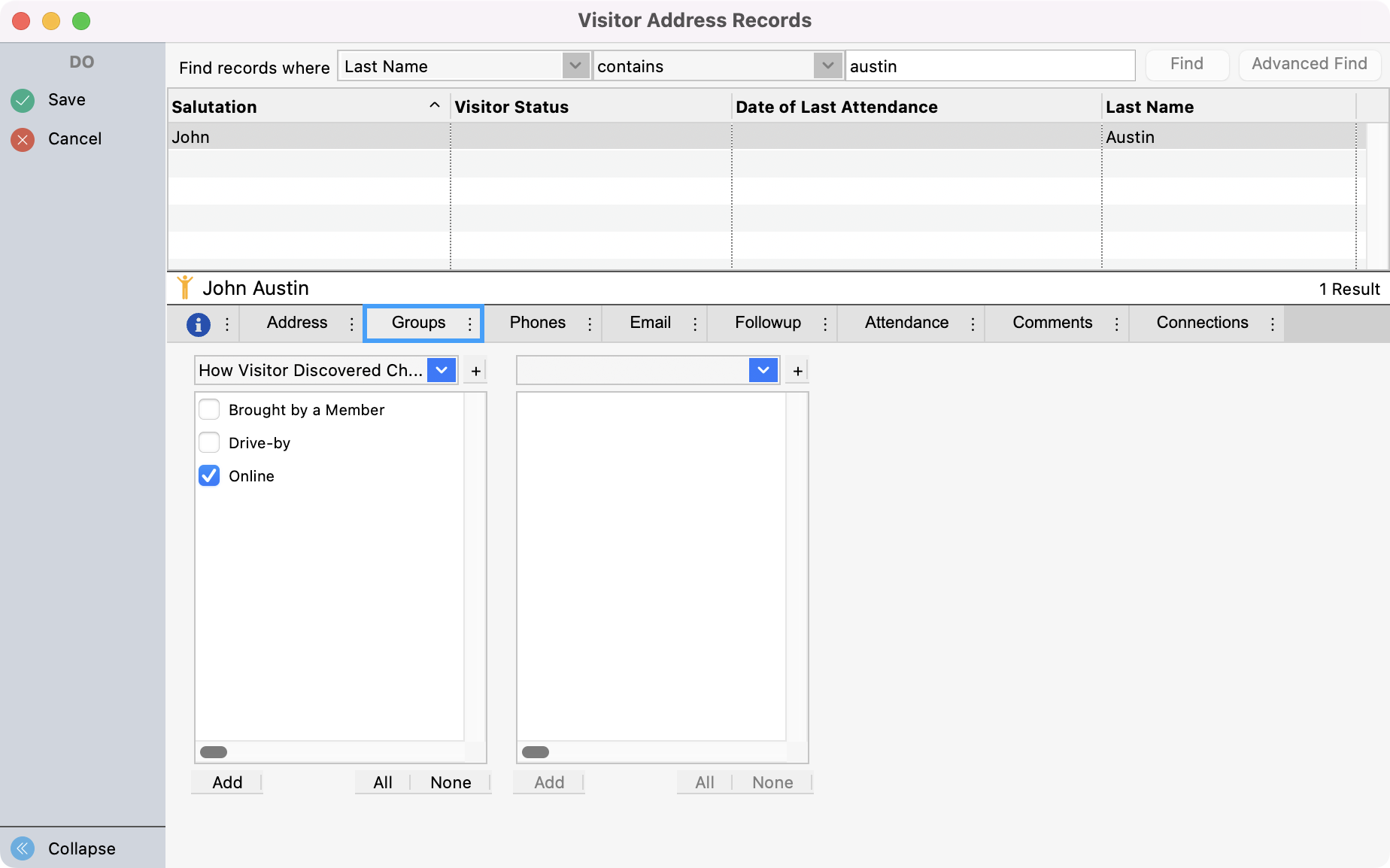The height and width of the screenshot is (868, 1390).
Task: Open the info circle tab
Action: point(197,323)
